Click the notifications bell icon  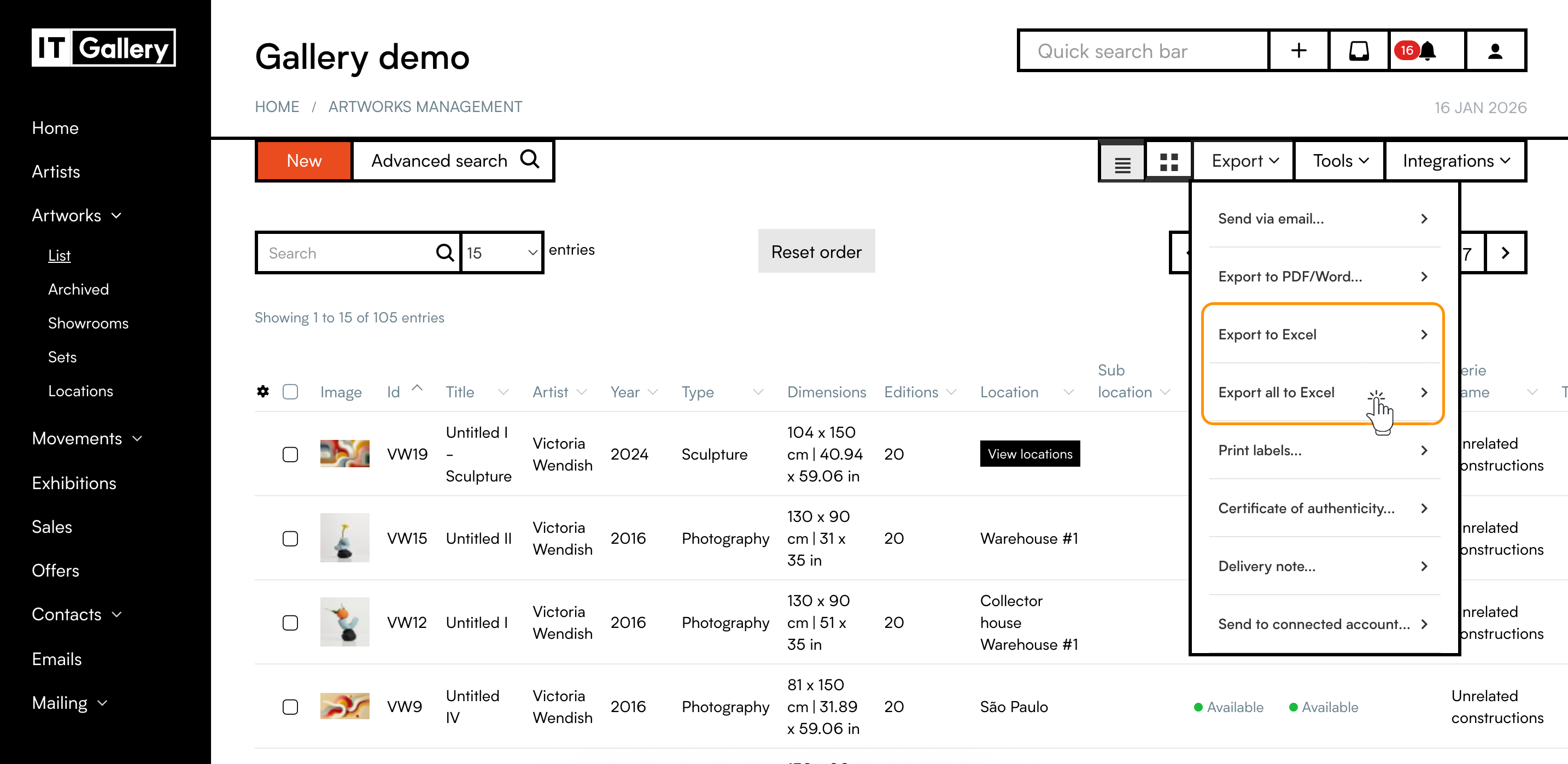[x=1426, y=50]
